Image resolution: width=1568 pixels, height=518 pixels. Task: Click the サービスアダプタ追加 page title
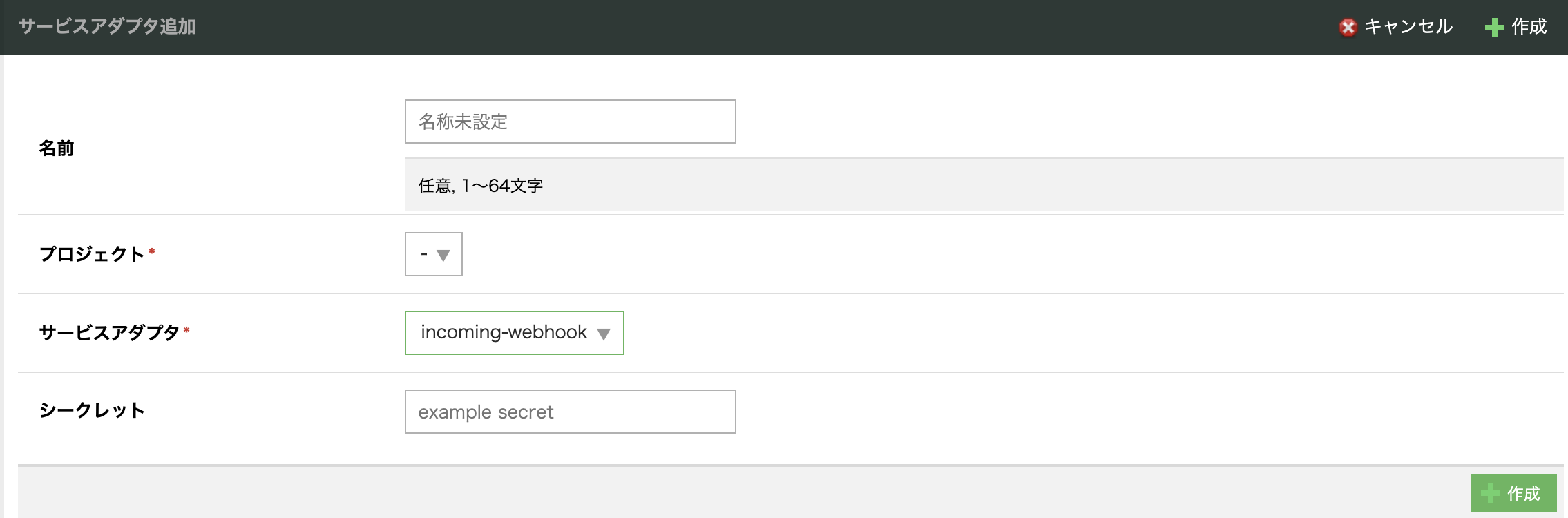107,27
